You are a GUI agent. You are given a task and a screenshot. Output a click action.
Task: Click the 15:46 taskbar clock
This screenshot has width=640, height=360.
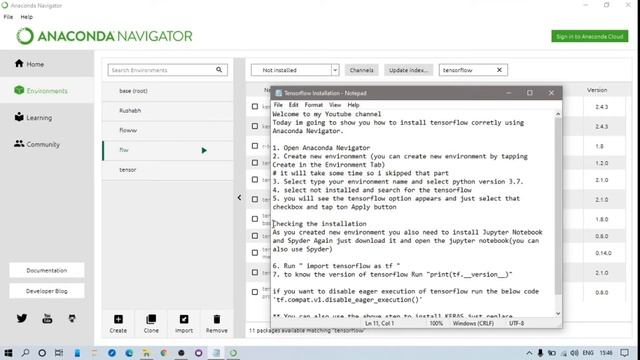[x=606, y=353]
